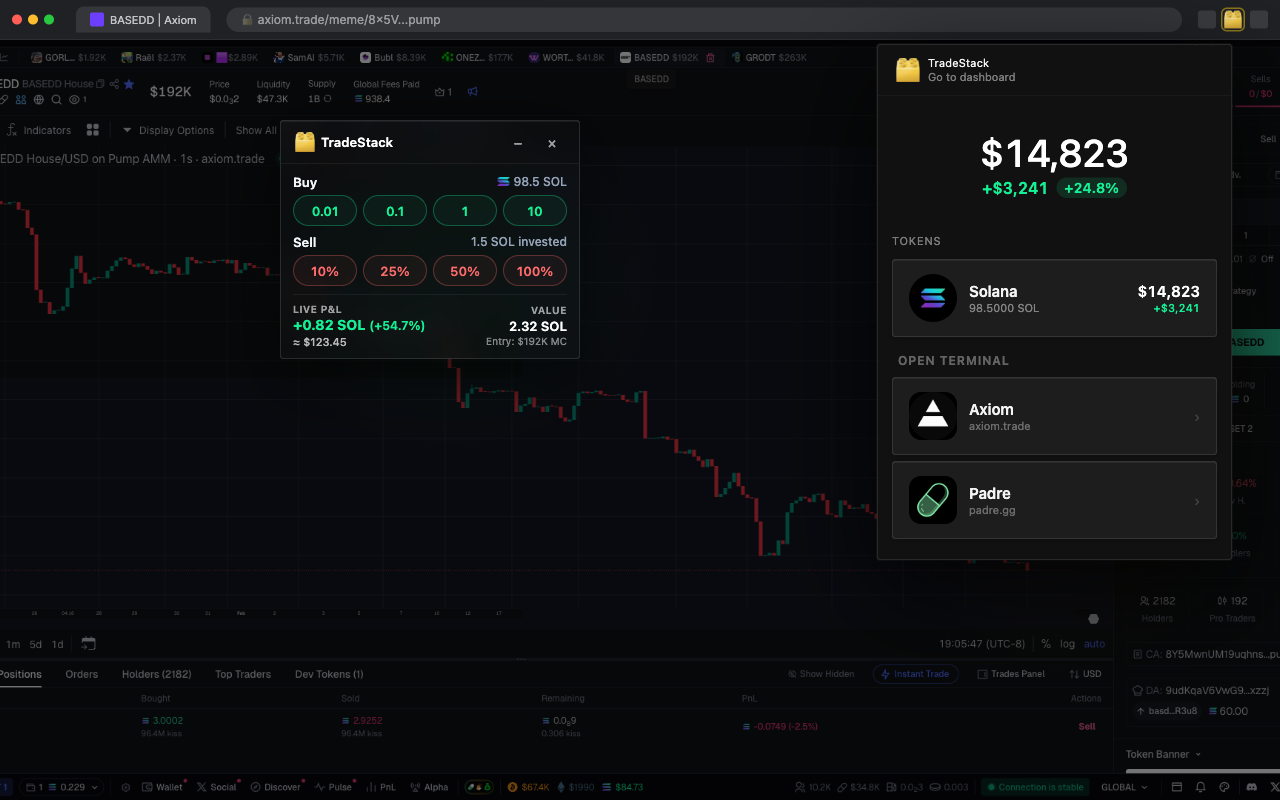Select the SamAI ticker in the top bar
This screenshot has width=1280, height=800.
coord(308,58)
